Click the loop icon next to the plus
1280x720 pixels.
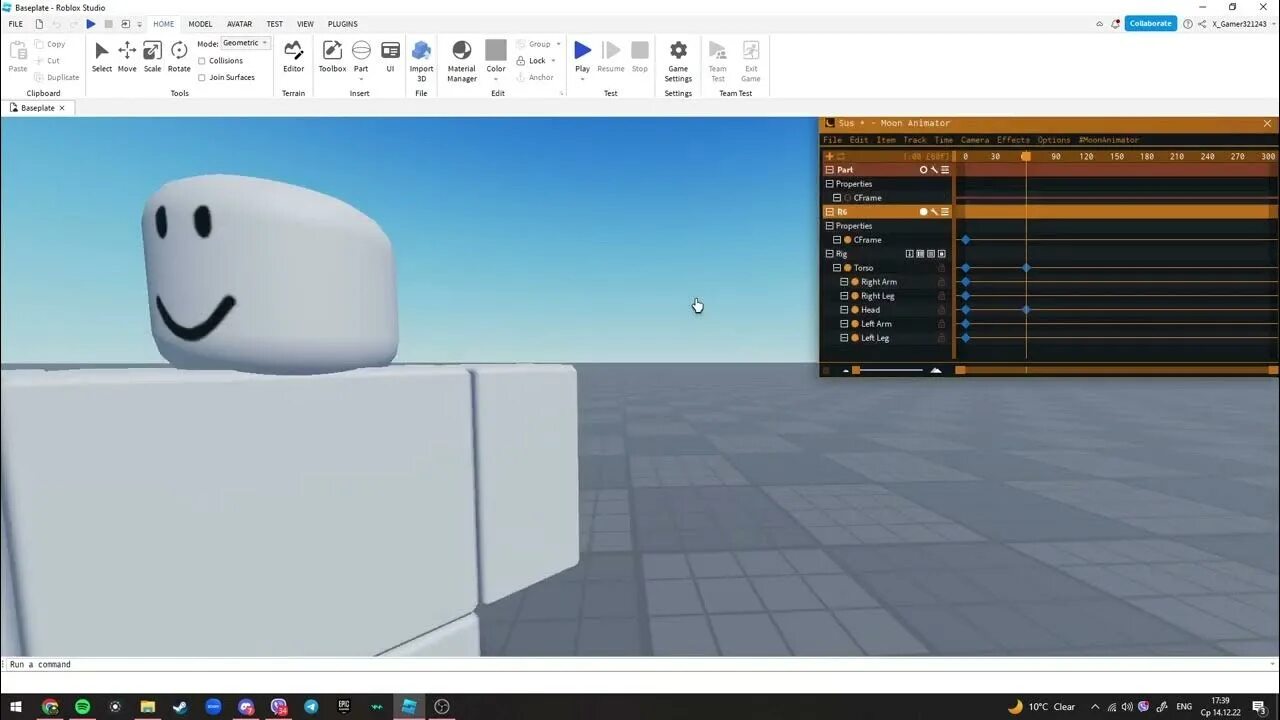coord(841,156)
